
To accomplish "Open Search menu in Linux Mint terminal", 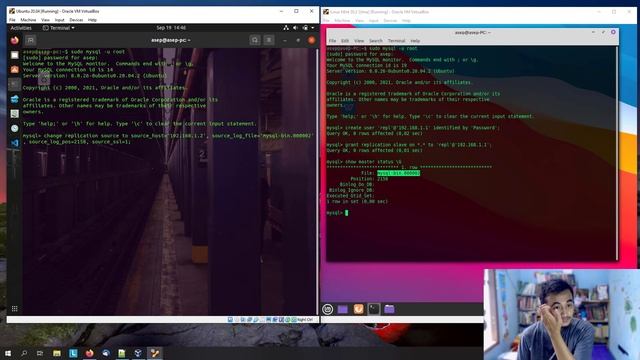I will click(376, 41).
